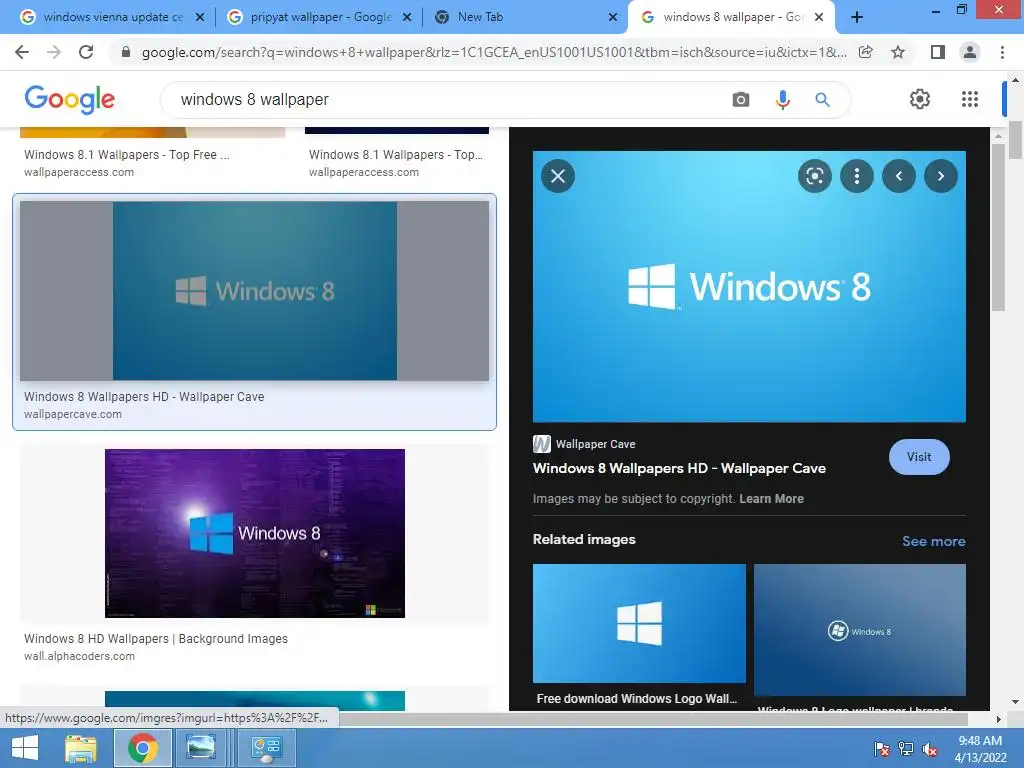
Task: Share this page using the share icon
Action: [866, 52]
